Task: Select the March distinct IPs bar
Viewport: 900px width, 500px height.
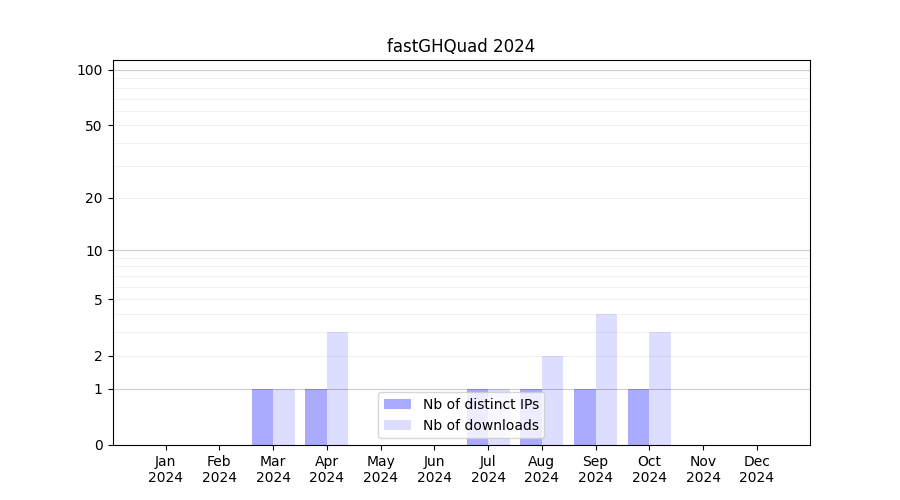Action: pos(262,417)
